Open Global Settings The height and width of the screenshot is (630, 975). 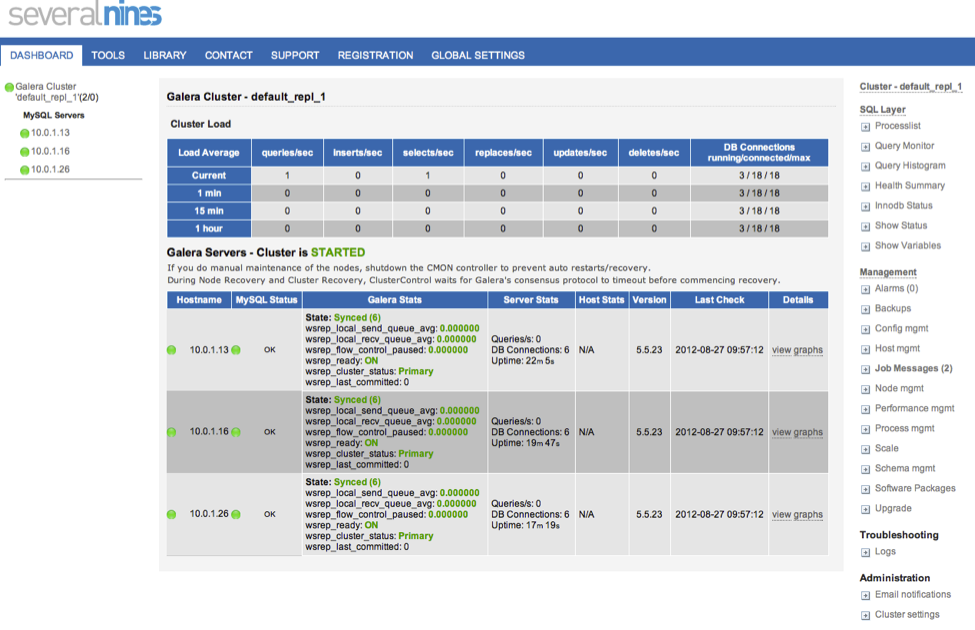coord(478,55)
